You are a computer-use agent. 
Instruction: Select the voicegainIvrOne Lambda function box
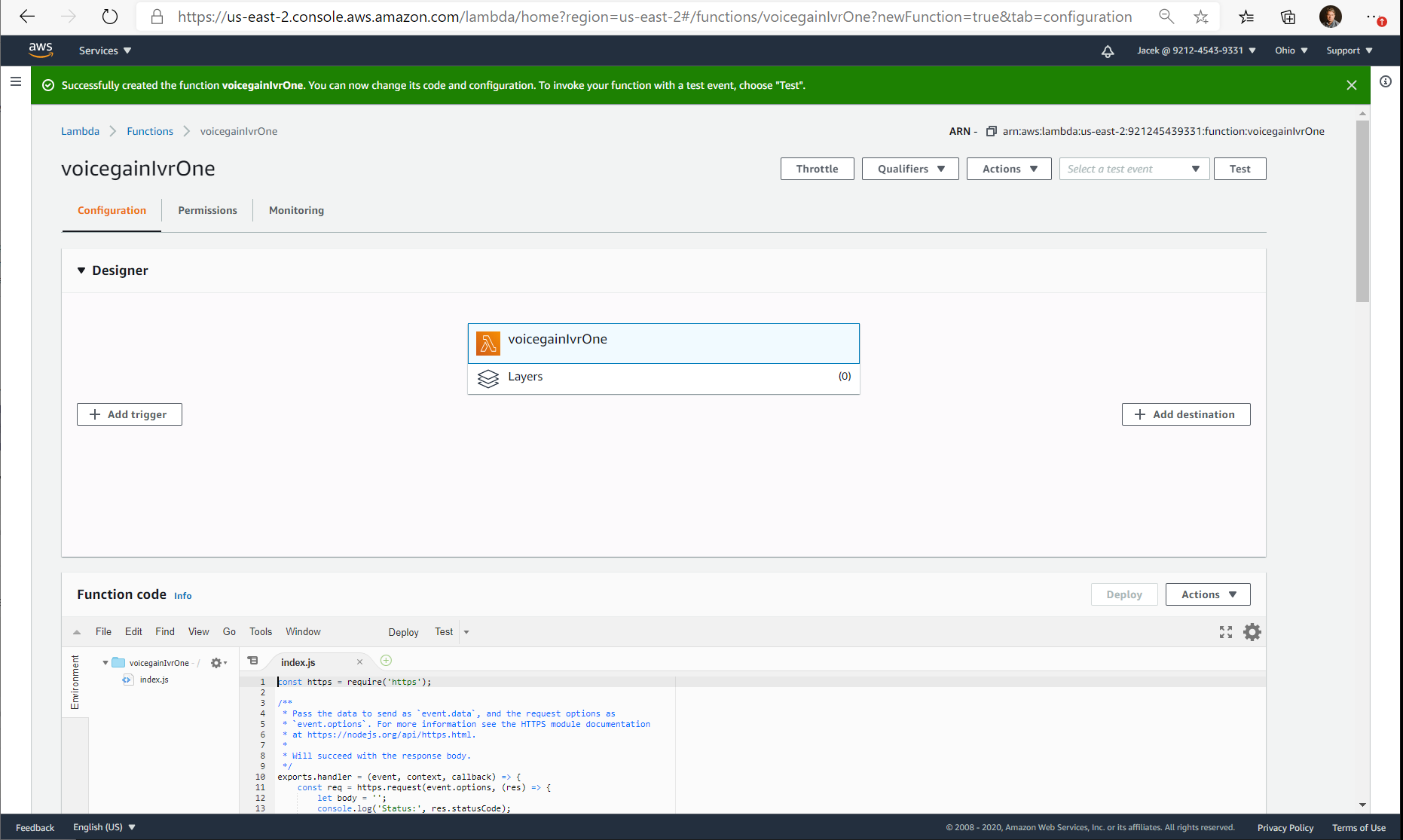[664, 344]
